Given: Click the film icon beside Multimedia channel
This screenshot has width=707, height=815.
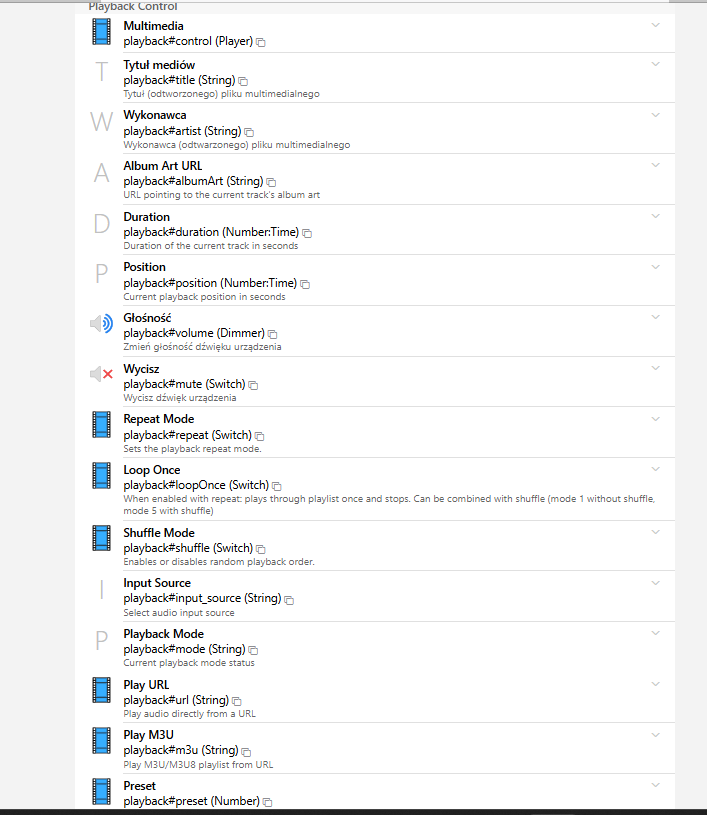Looking at the screenshot, I should (101, 32).
